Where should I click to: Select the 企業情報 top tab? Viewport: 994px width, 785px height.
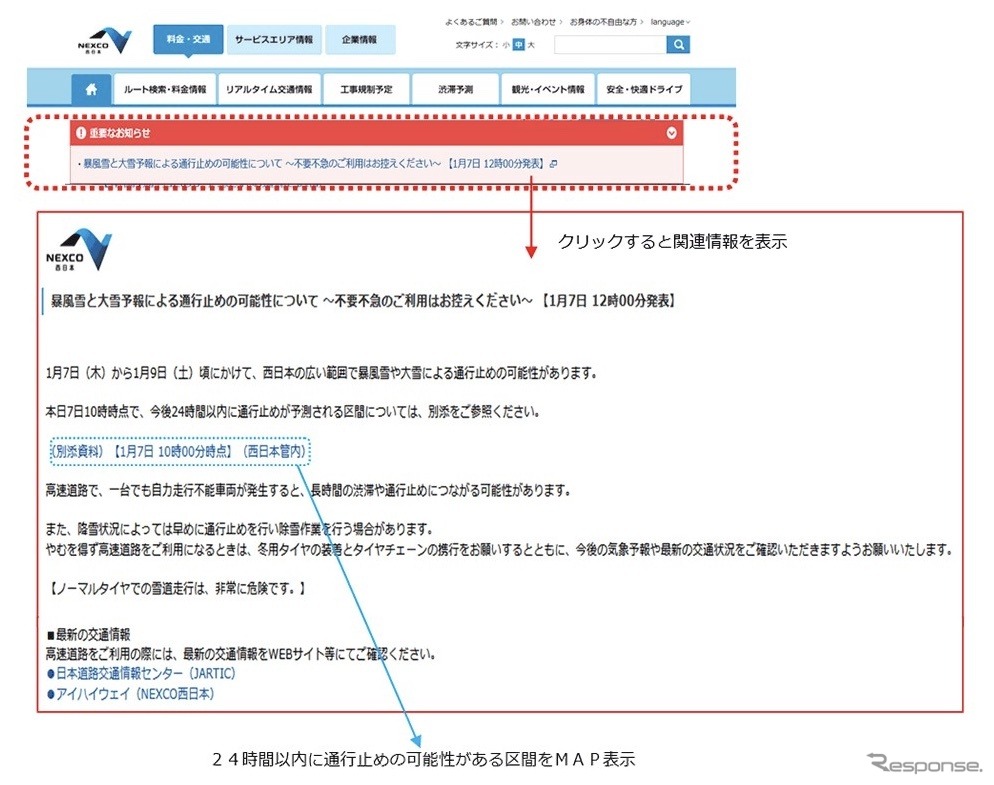360,39
